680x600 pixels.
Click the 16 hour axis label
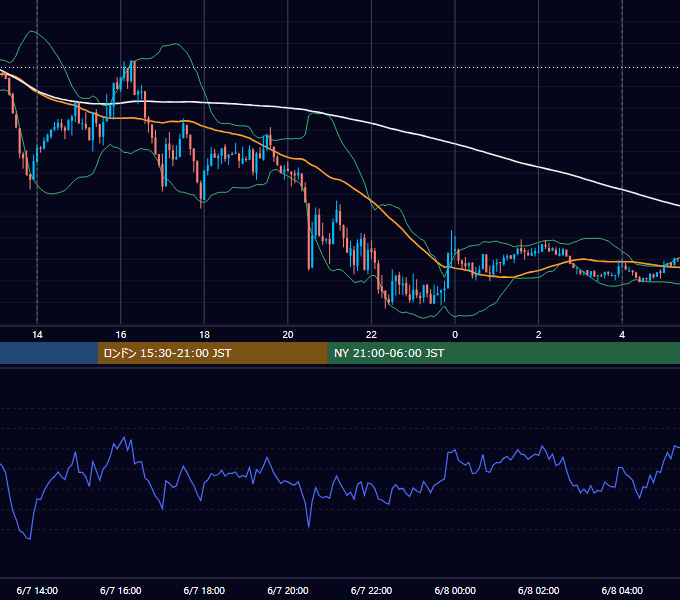click(121, 335)
